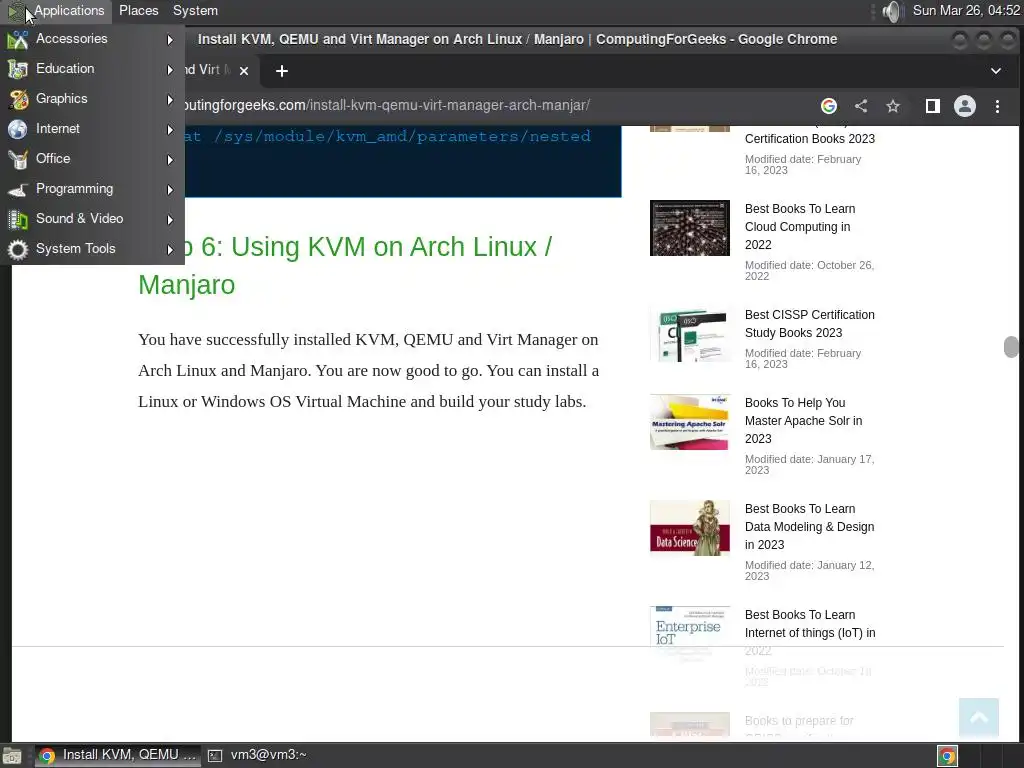The width and height of the screenshot is (1024, 768).
Task: Click the volume speaker icon in panel
Action: [x=891, y=11]
